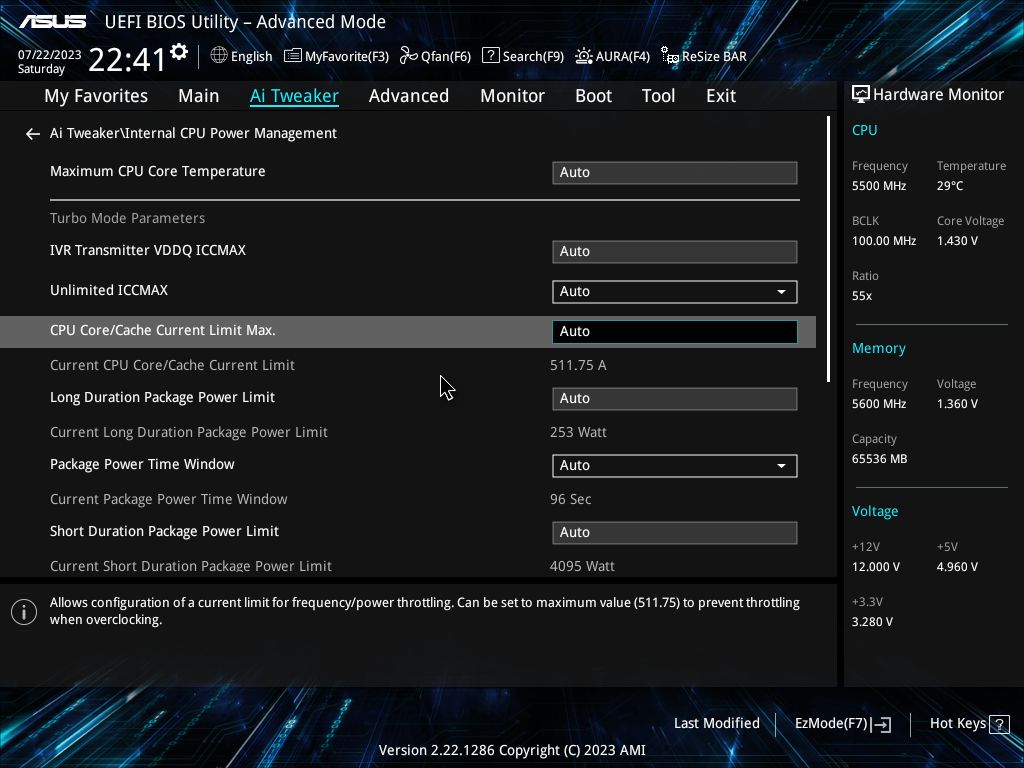Image resolution: width=1024 pixels, height=768 pixels.
Task: Select the Maximum CPU Core Temperature label
Action: coord(157,172)
